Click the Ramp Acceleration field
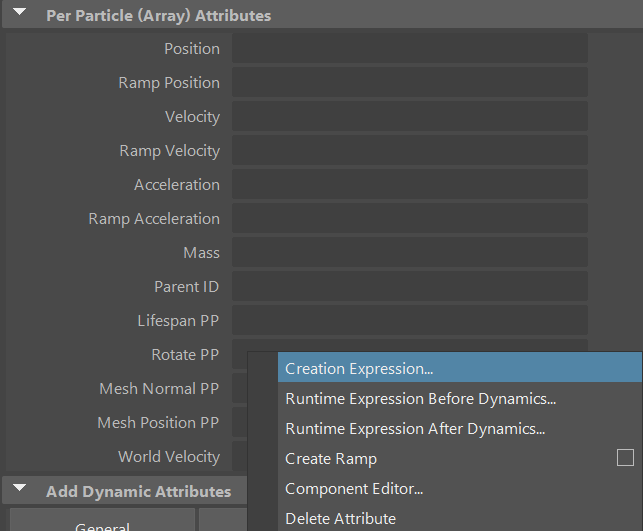The height and width of the screenshot is (531, 643). pyautogui.click(x=409, y=219)
